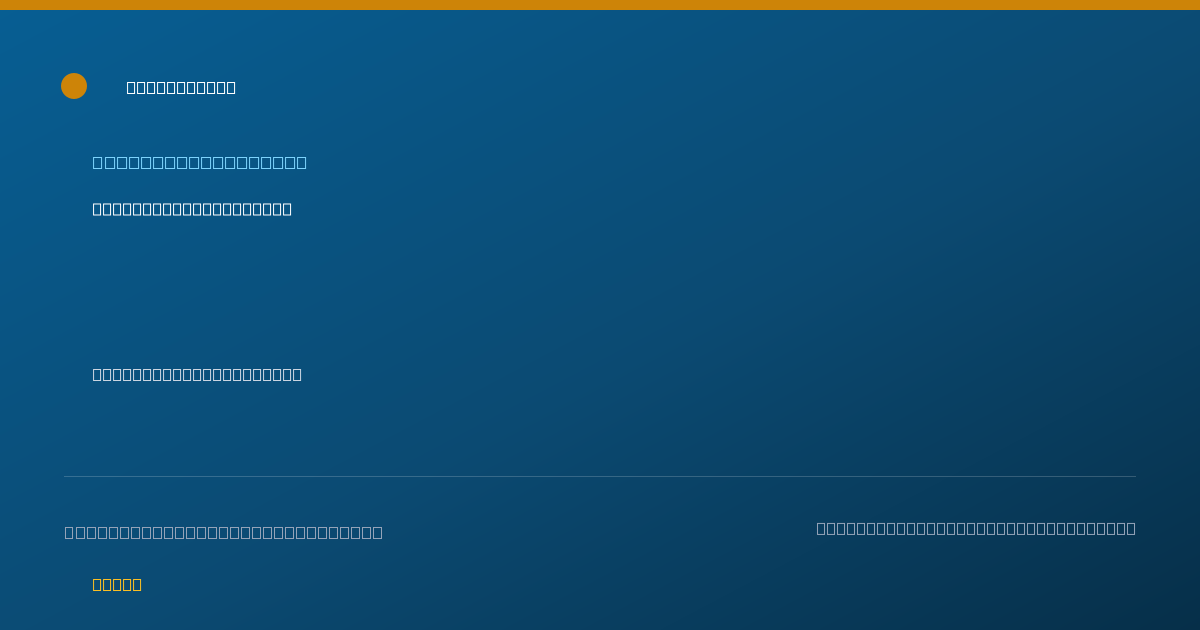1200x630 pixels.
Task: Click the first character of the yellow link
Action: (96, 585)
